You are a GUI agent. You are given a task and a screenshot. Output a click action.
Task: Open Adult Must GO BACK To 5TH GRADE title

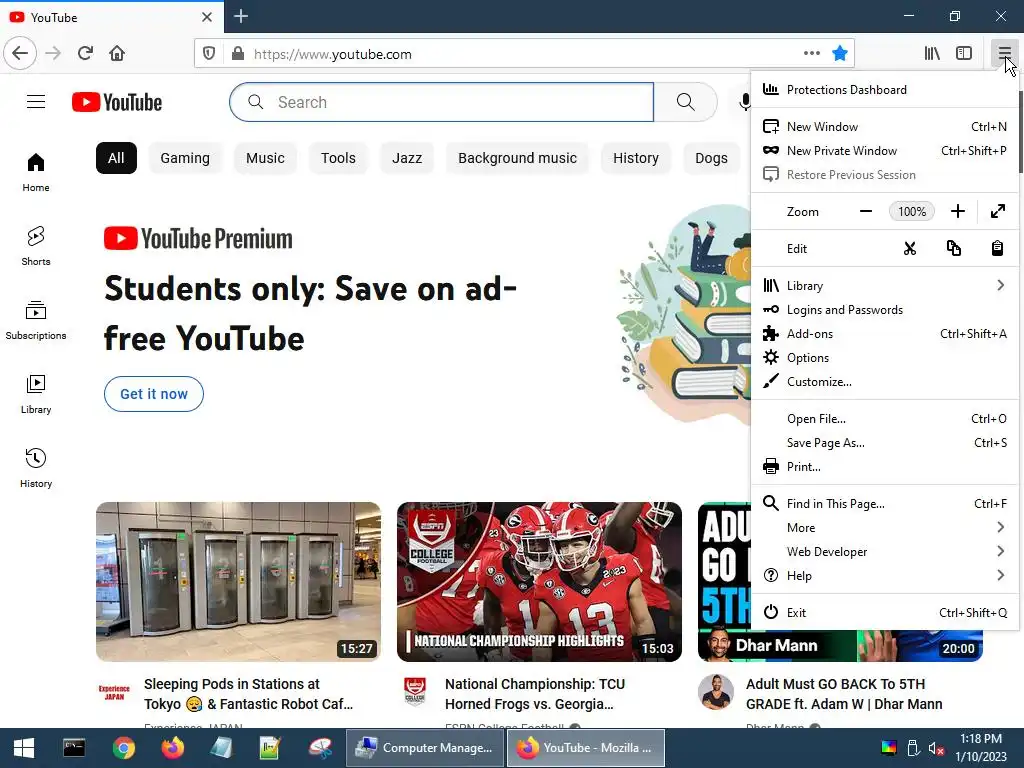(x=844, y=694)
